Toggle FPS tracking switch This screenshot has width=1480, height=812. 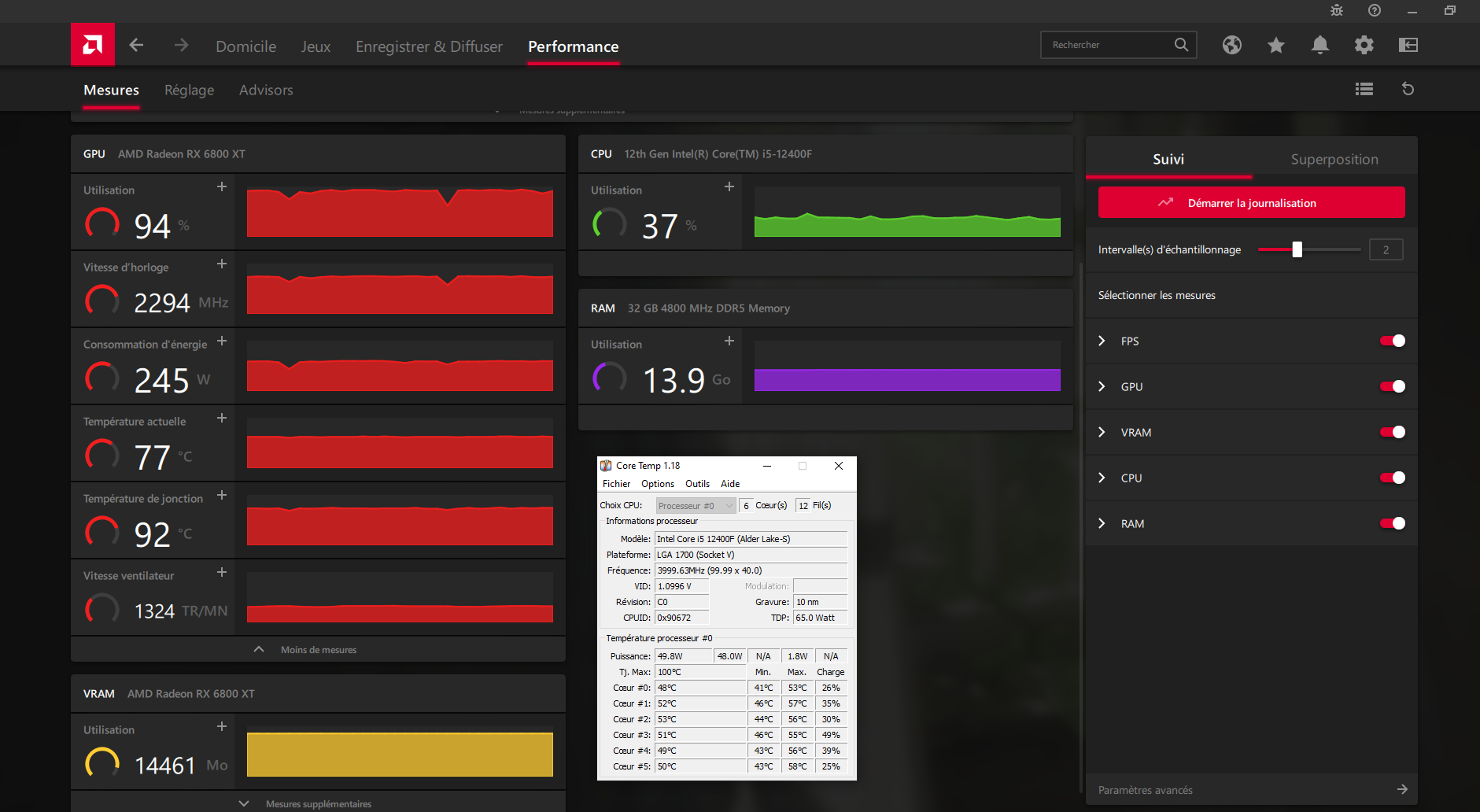pos(1393,341)
